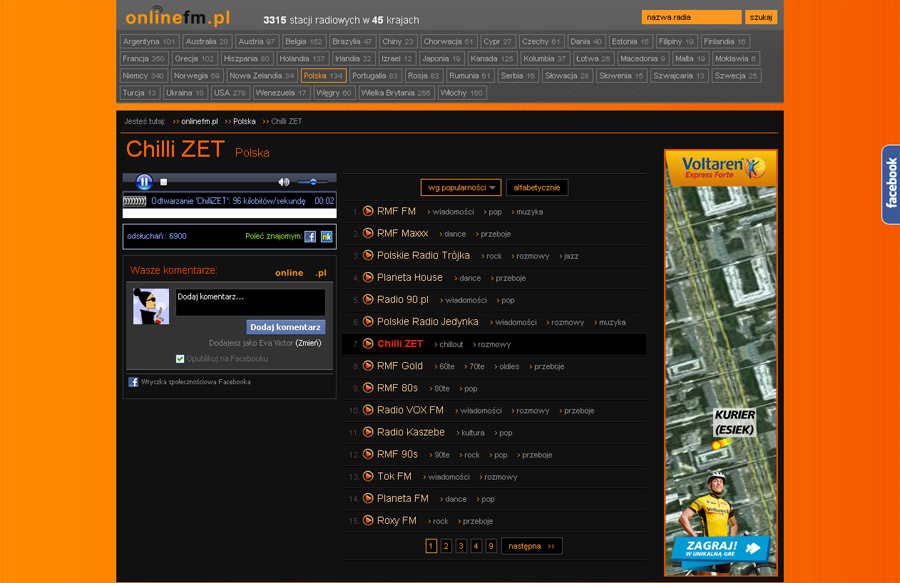Play Tok FM station
The height and width of the screenshot is (583, 900).
368,476
